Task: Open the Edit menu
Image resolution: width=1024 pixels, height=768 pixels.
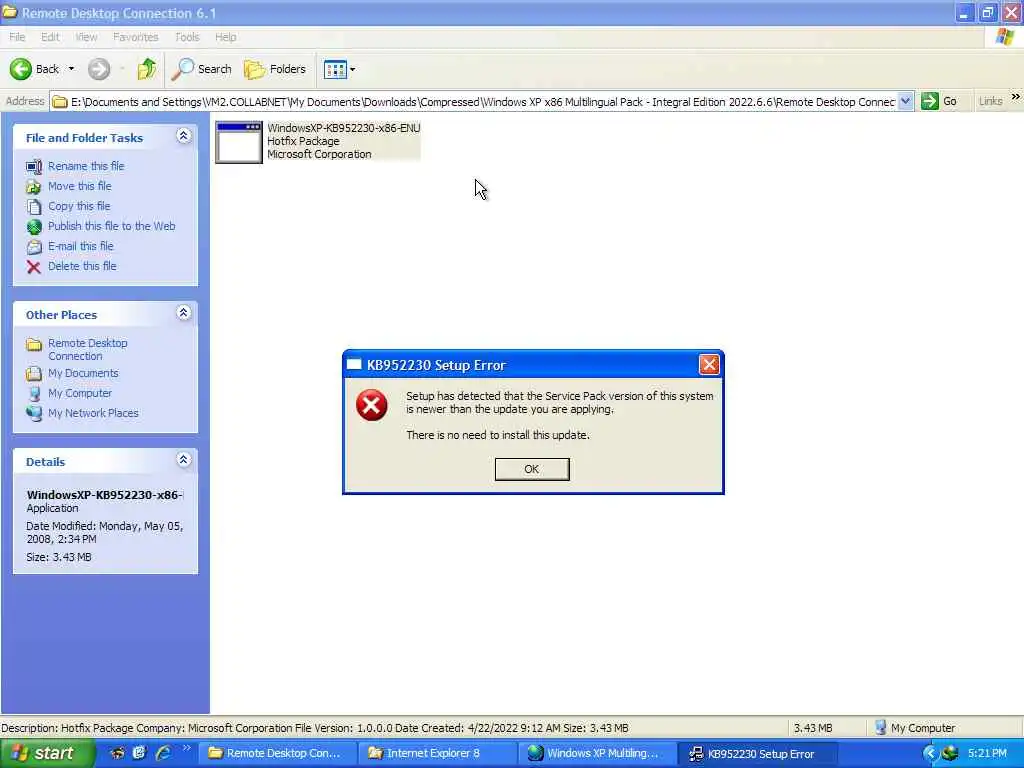Action: (x=50, y=37)
